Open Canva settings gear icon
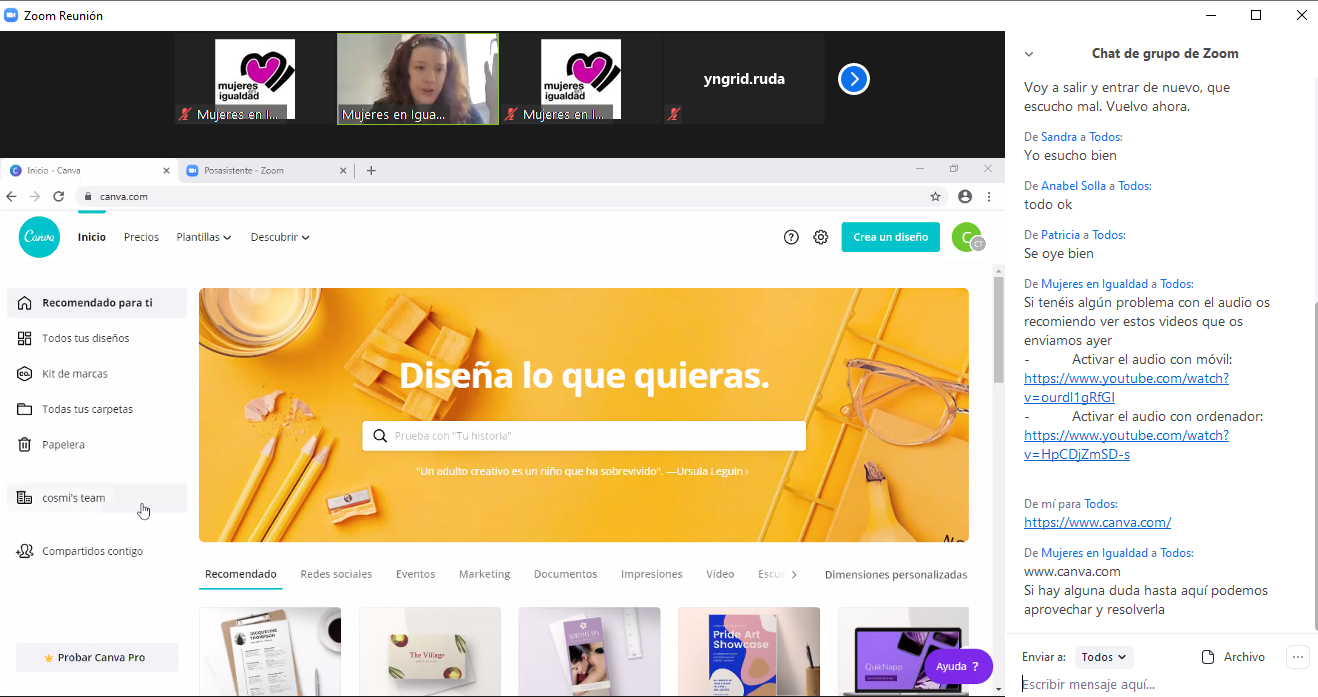 click(x=821, y=237)
